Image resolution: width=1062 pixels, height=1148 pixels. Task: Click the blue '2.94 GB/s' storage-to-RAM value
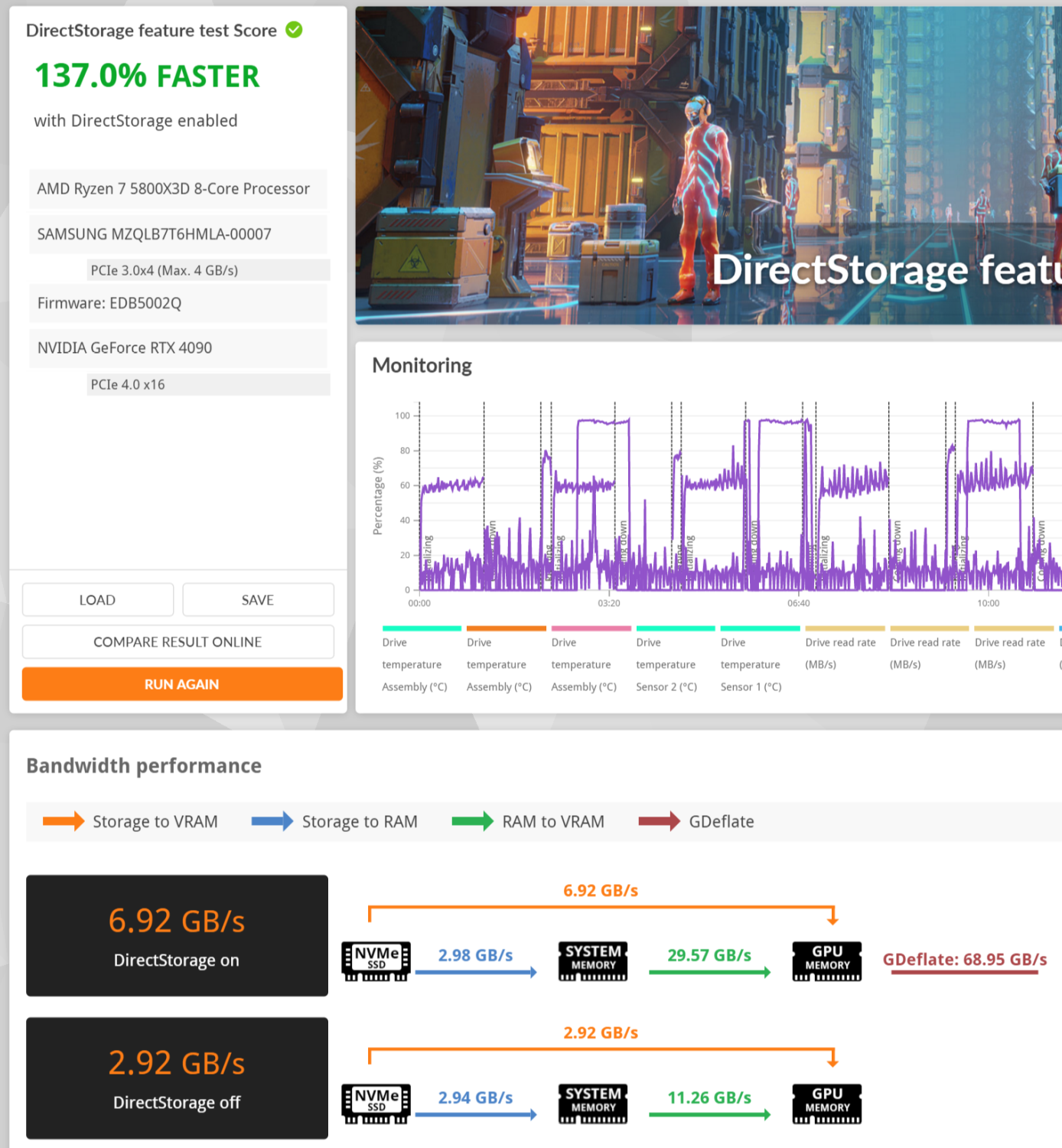475,1097
